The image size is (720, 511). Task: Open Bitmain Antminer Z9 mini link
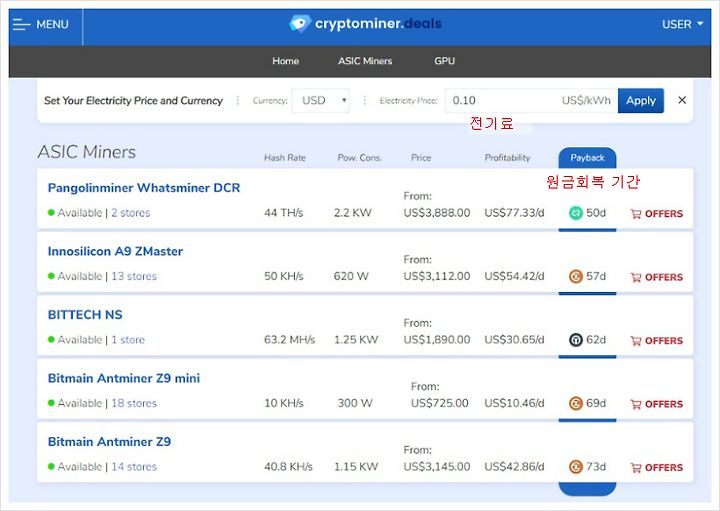pos(124,378)
